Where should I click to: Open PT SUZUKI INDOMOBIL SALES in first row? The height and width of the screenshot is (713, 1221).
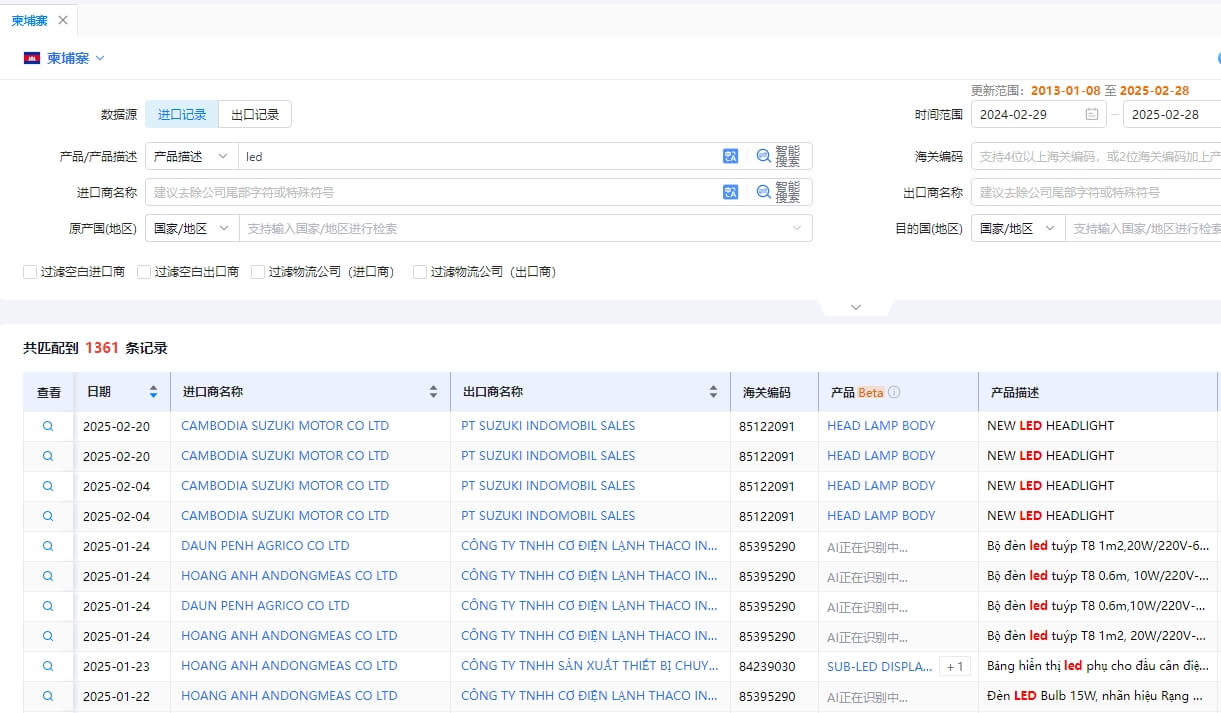(548, 426)
